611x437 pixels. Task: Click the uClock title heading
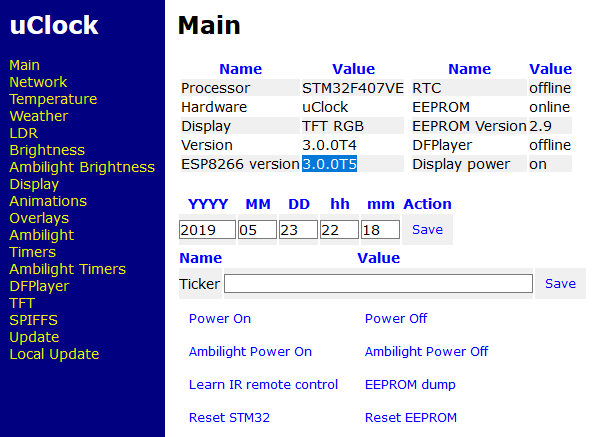(54, 25)
